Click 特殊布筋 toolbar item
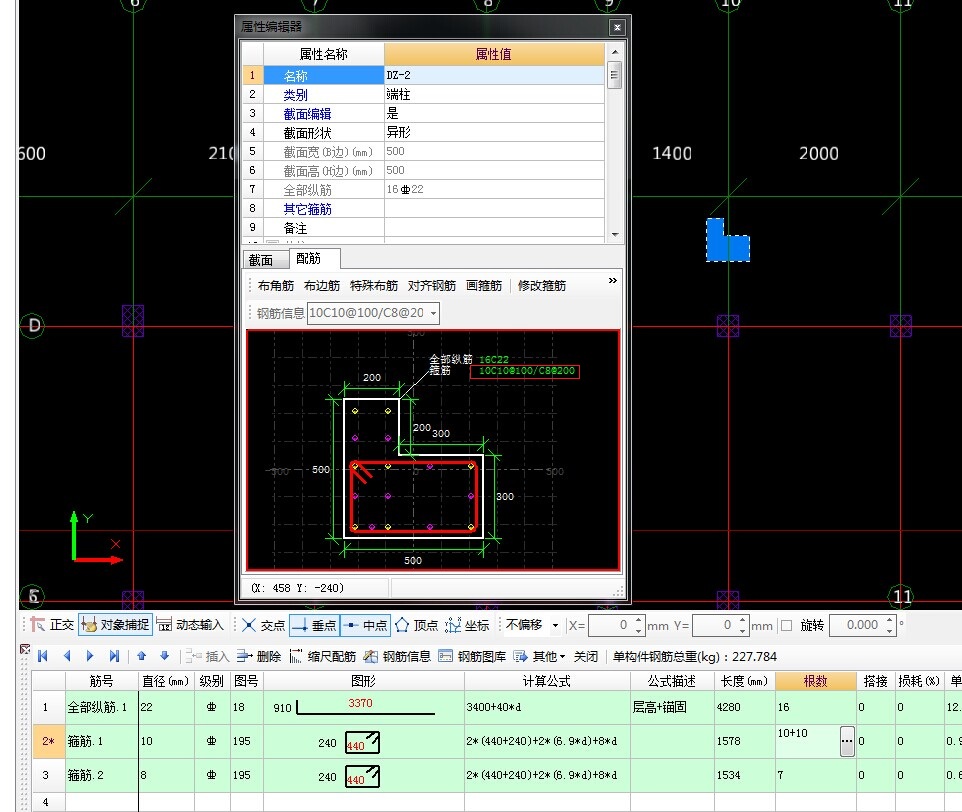 pos(374,286)
